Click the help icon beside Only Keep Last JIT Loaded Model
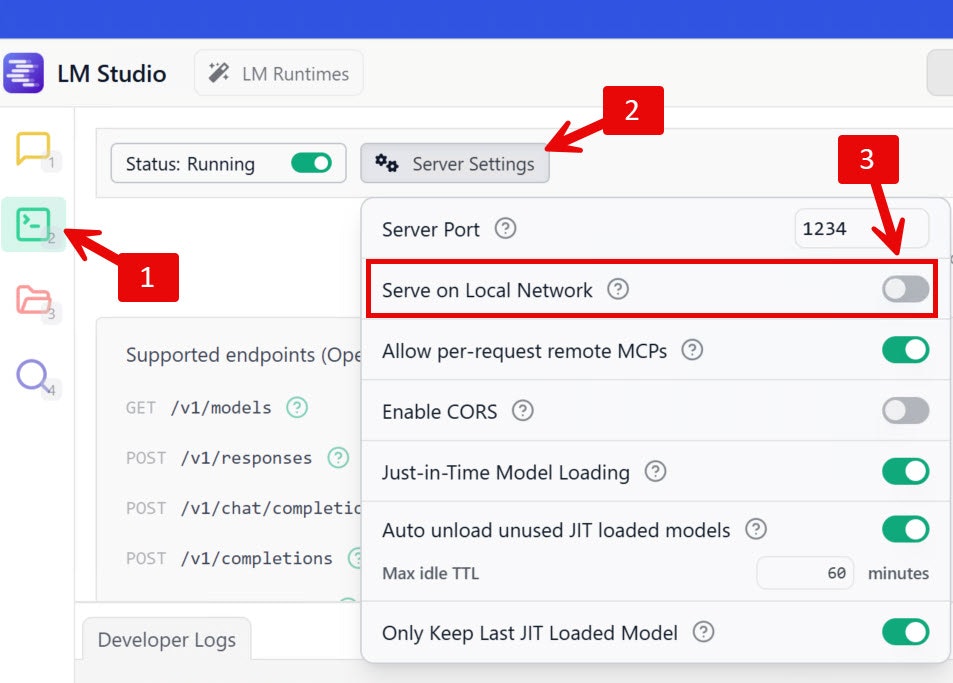Viewport: 953px width, 683px height. pos(703,632)
